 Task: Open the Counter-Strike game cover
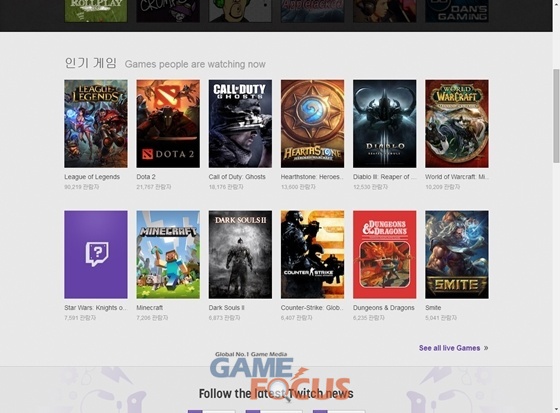(x=312, y=254)
